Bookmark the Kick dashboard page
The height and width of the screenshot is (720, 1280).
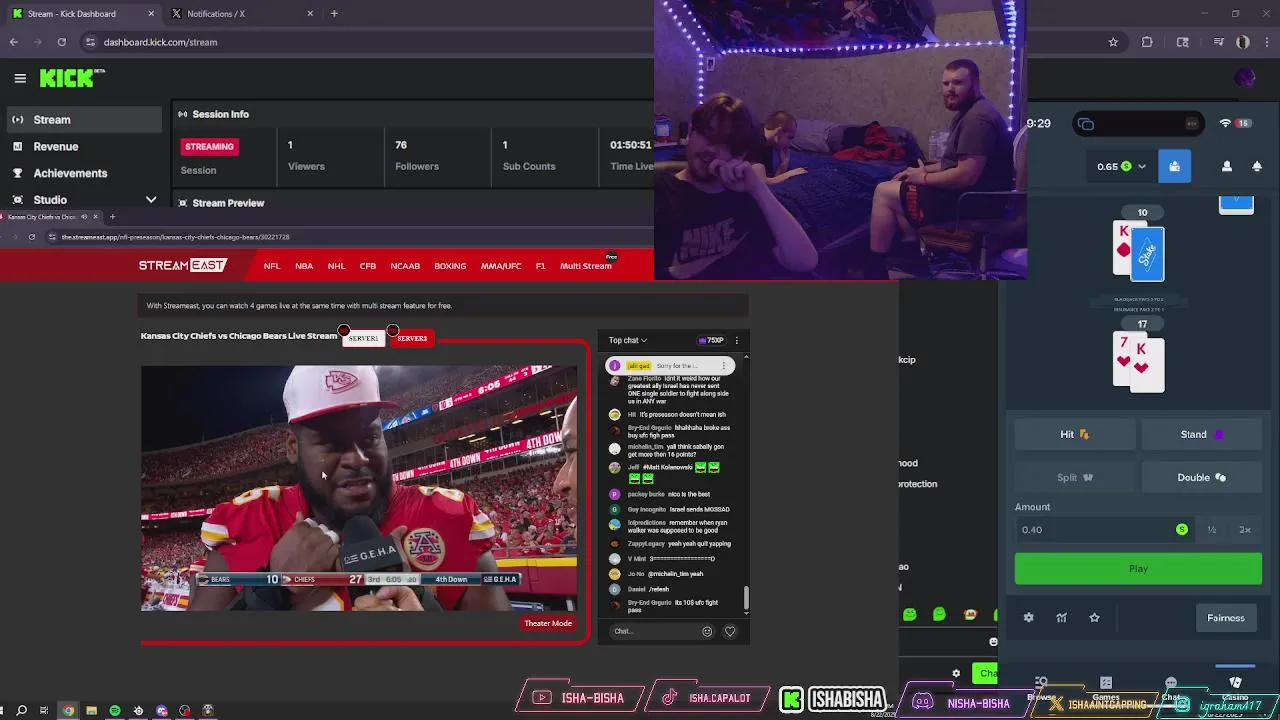coord(1113,42)
